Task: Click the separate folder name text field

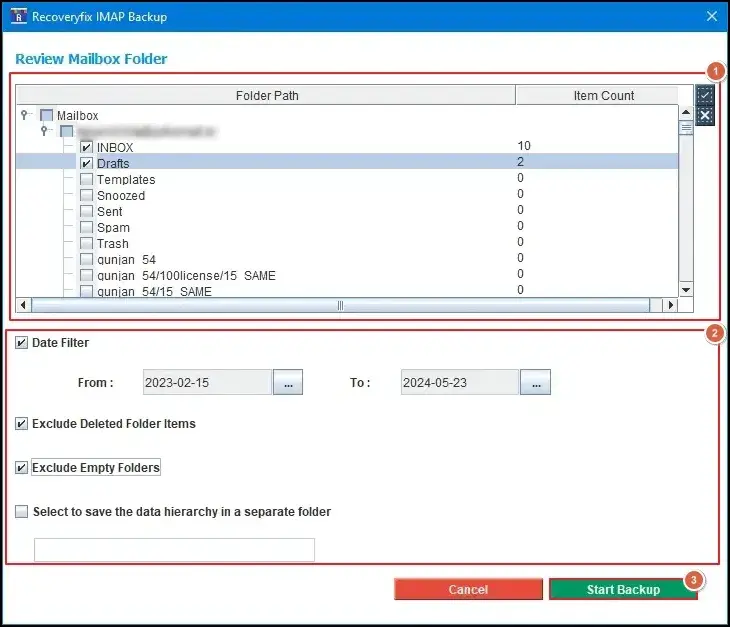Action: click(174, 550)
